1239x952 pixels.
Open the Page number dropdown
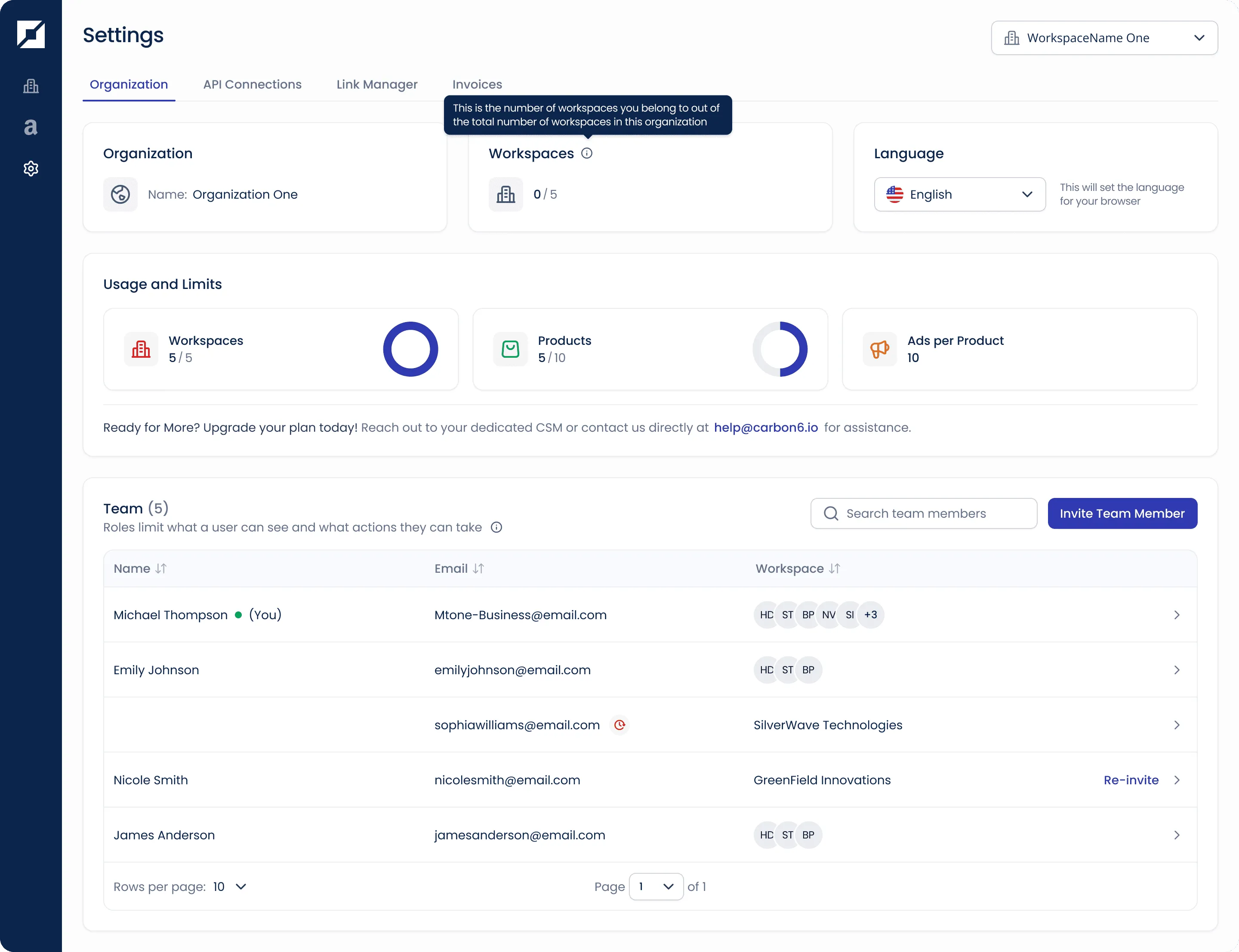click(x=656, y=886)
